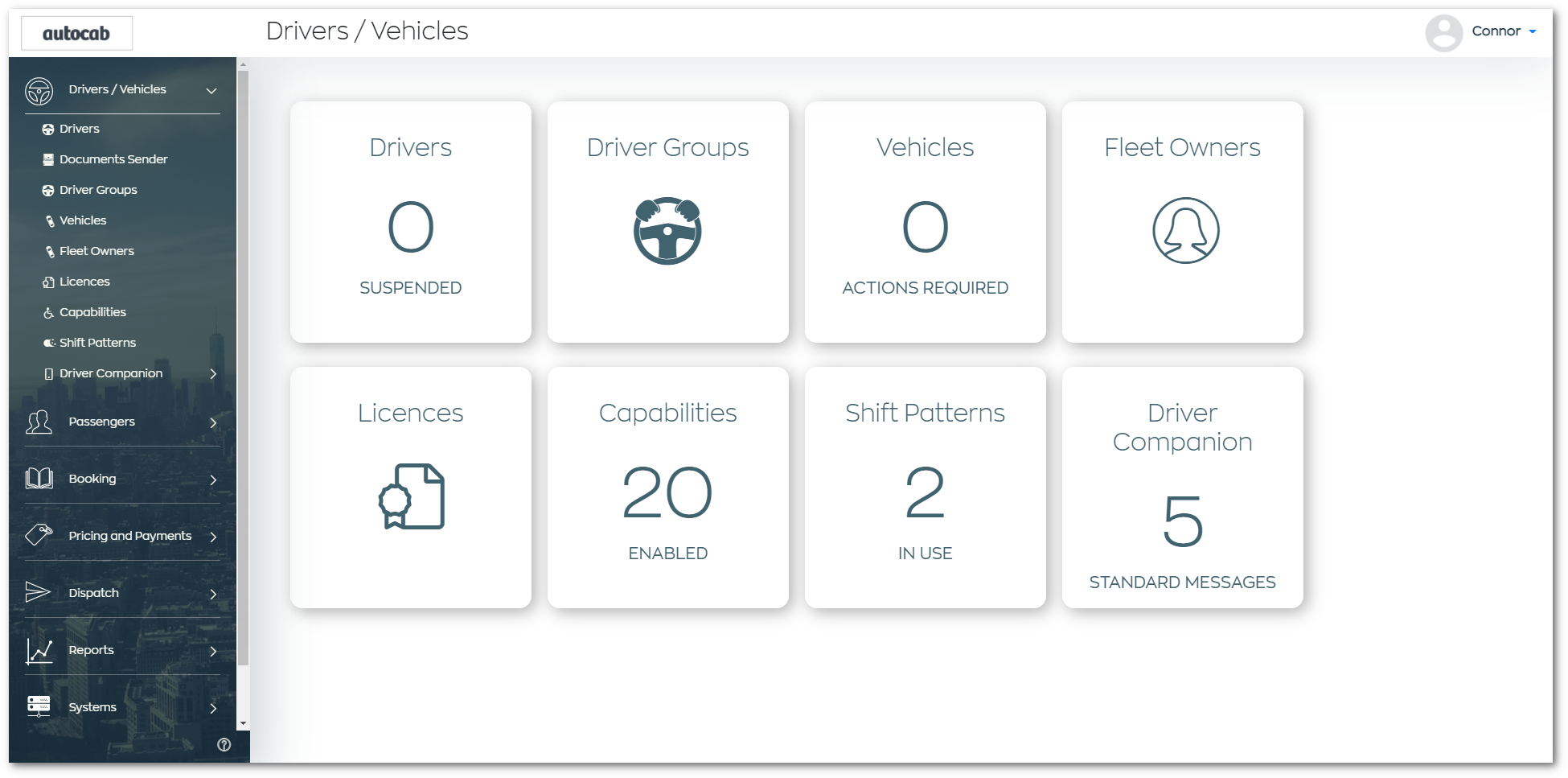Viewport: 1568px width, 778px height.
Task: Click the Reports label in sidebar
Action: 92,650
